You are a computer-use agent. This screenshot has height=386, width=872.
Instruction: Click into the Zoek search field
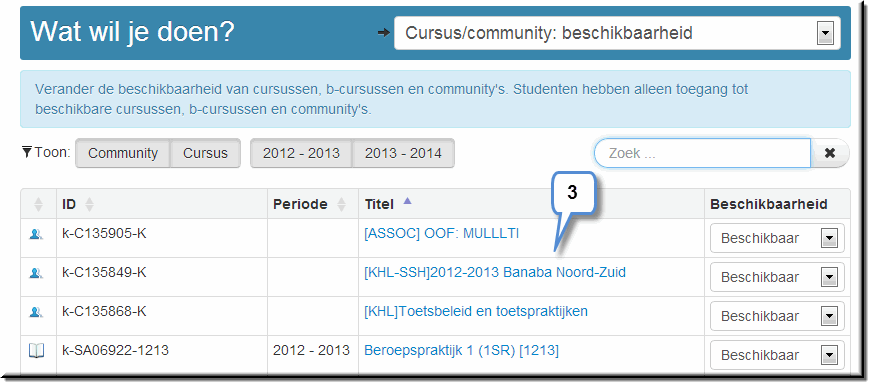[702, 153]
